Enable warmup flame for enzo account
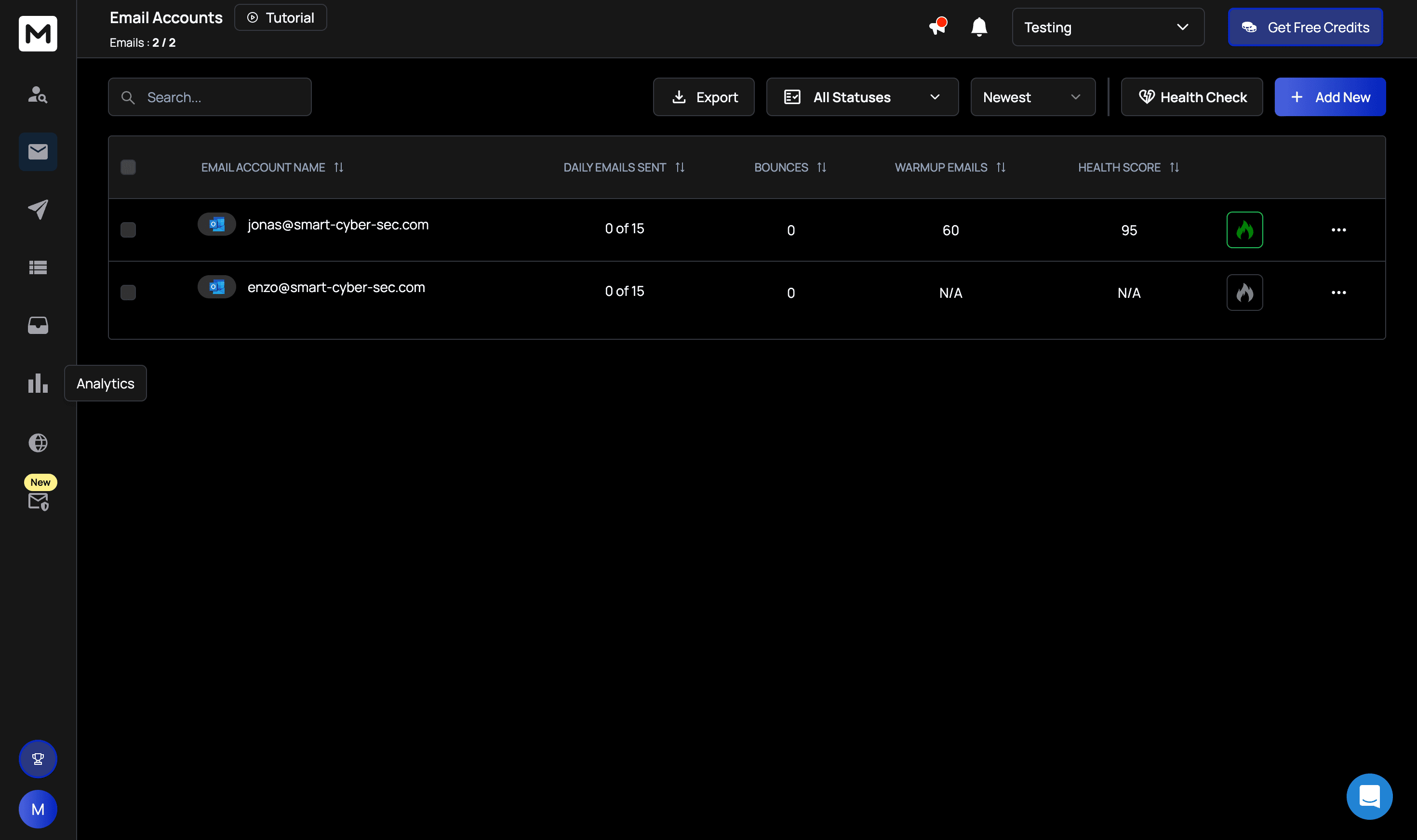Image resolution: width=1417 pixels, height=840 pixels. point(1244,293)
